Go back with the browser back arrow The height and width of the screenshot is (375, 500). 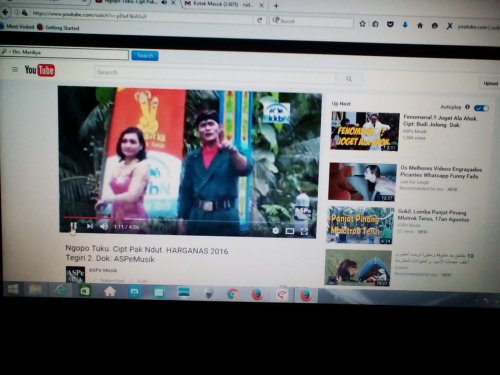coord(5,12)
